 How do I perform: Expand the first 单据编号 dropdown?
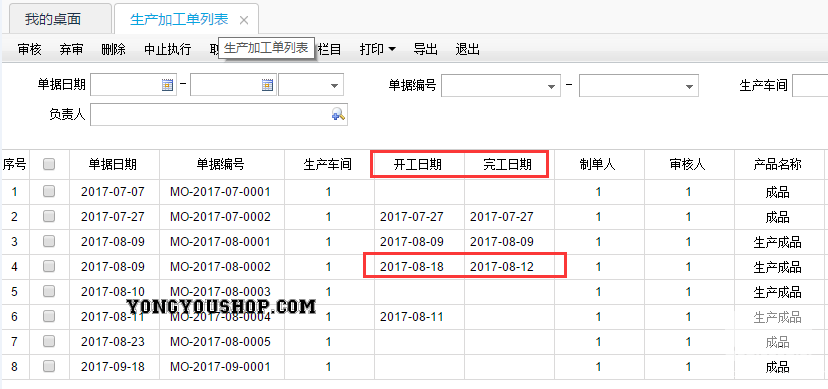(551, 86)
